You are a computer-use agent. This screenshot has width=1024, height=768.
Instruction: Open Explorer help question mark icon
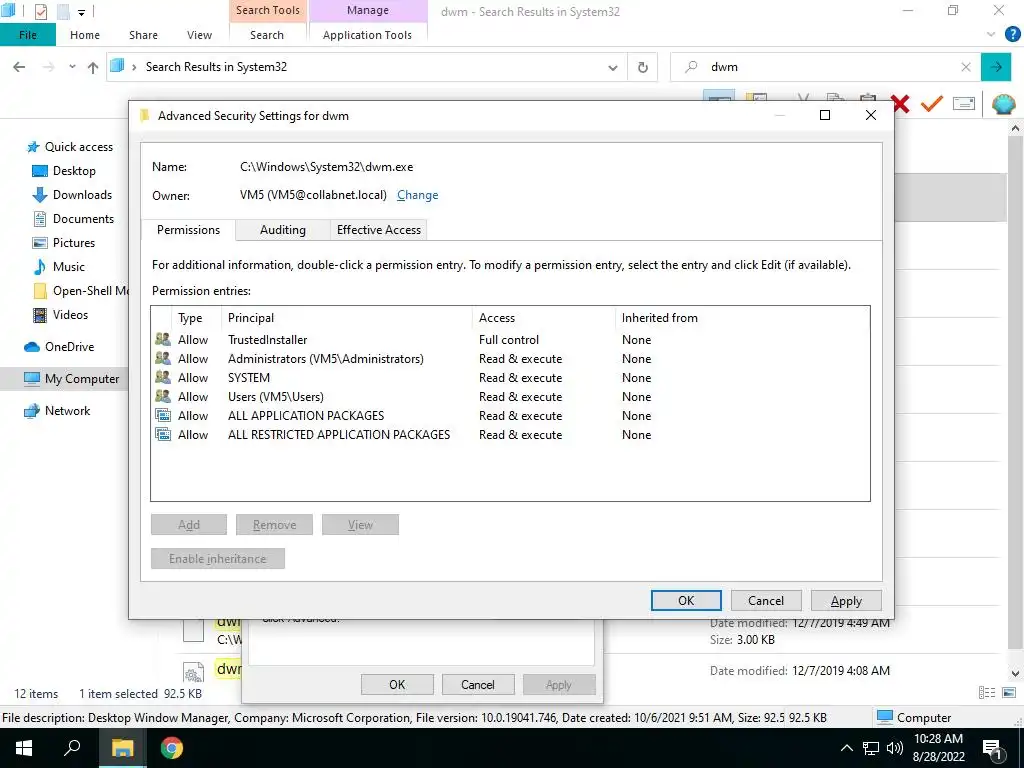point(1012,35)
